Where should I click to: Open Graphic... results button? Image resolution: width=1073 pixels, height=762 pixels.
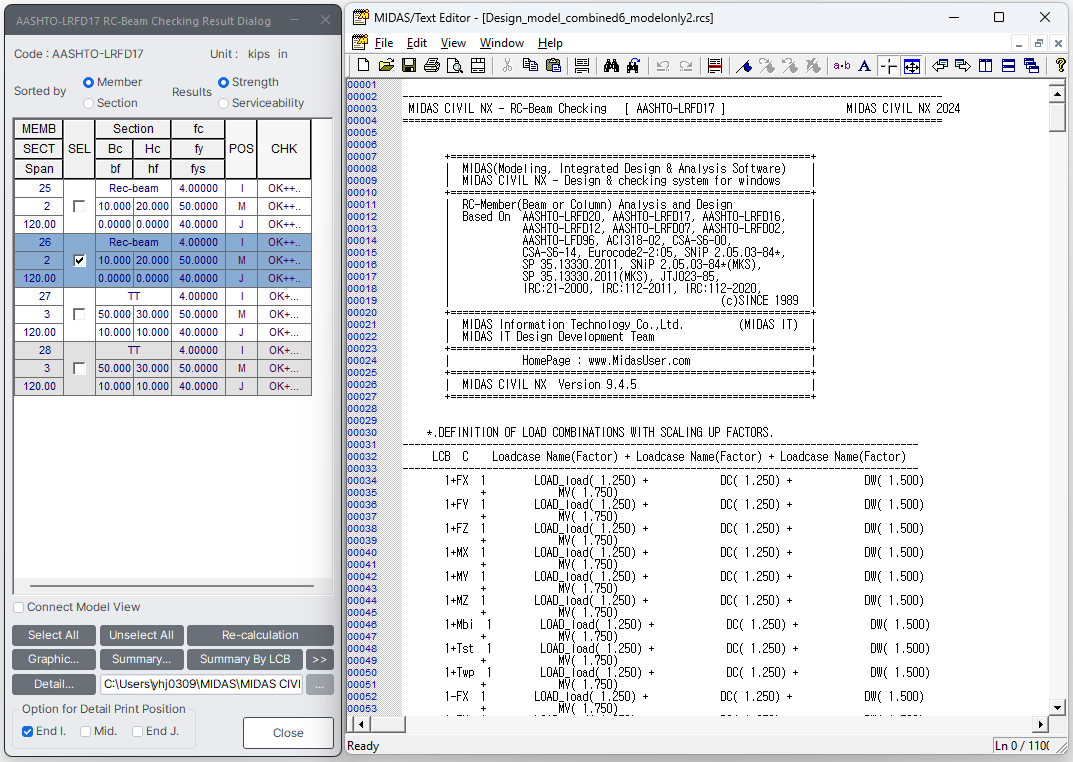[53, 659]
